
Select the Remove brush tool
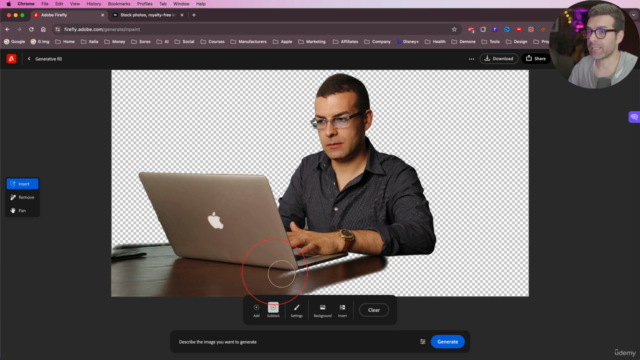point(22,197)
